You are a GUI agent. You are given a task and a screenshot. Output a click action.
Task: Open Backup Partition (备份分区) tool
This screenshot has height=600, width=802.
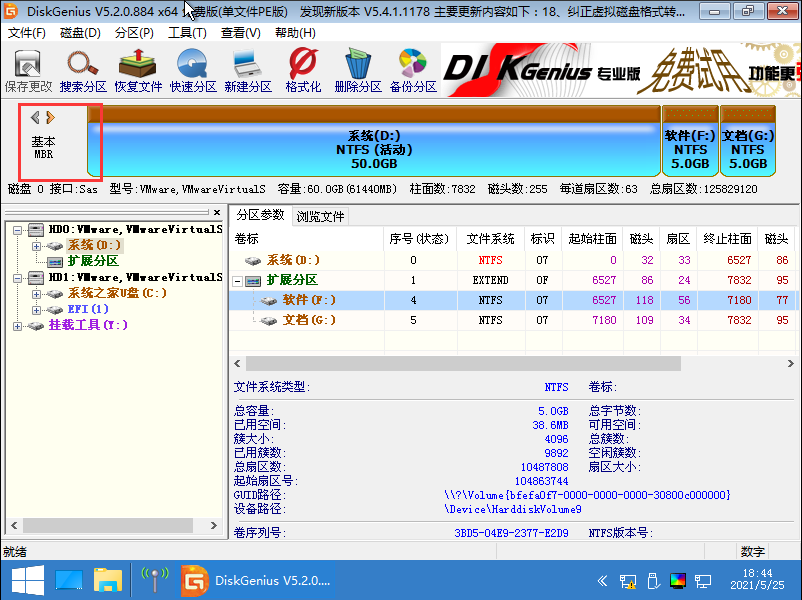[413, 71]
